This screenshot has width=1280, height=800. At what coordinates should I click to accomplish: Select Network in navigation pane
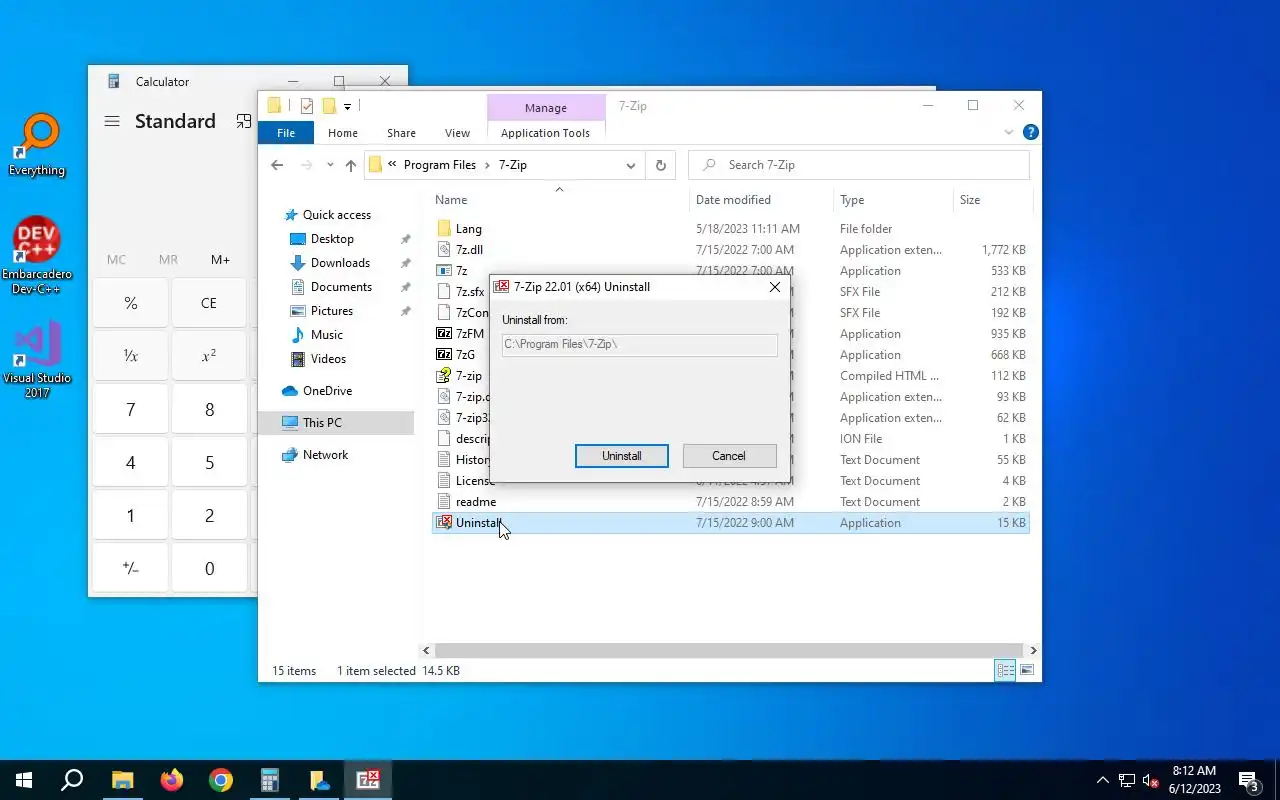coord(325,455)
